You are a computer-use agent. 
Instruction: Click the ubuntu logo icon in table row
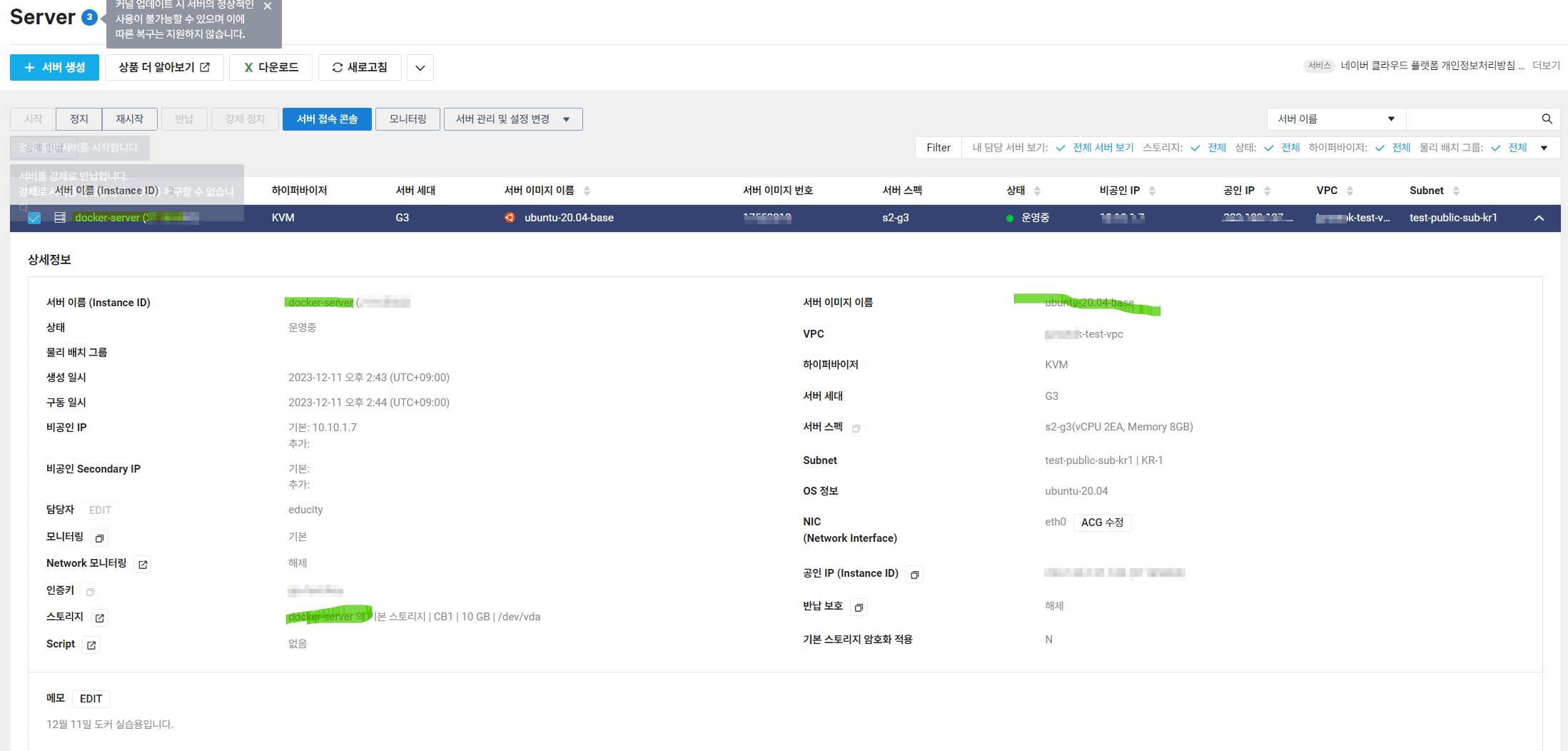pos(510,217)
